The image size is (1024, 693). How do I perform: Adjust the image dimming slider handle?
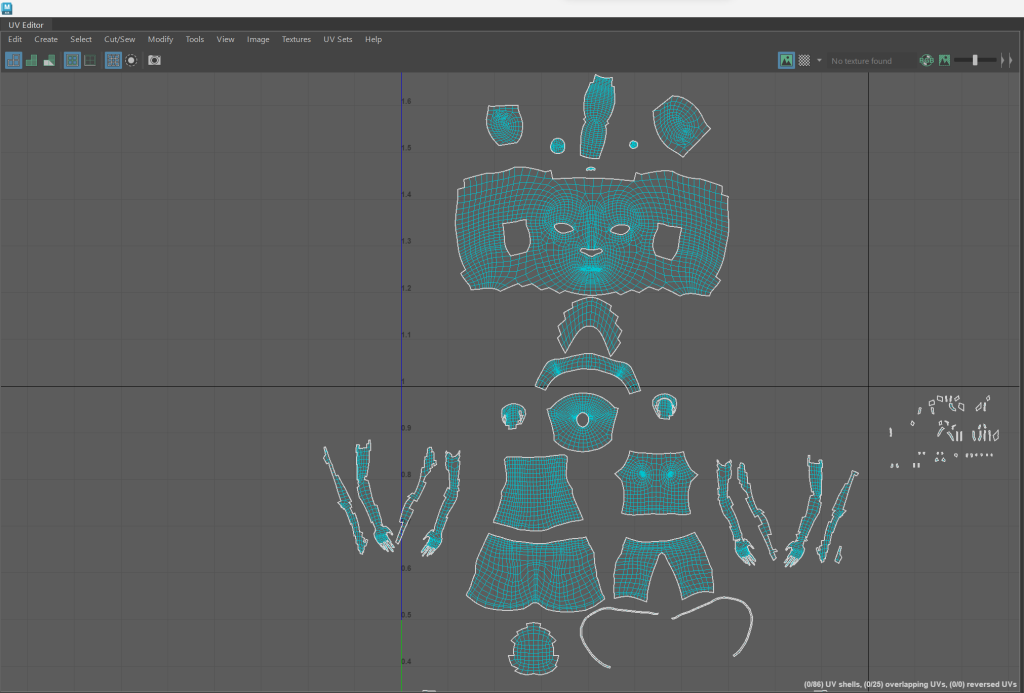[x=975, y=61]
